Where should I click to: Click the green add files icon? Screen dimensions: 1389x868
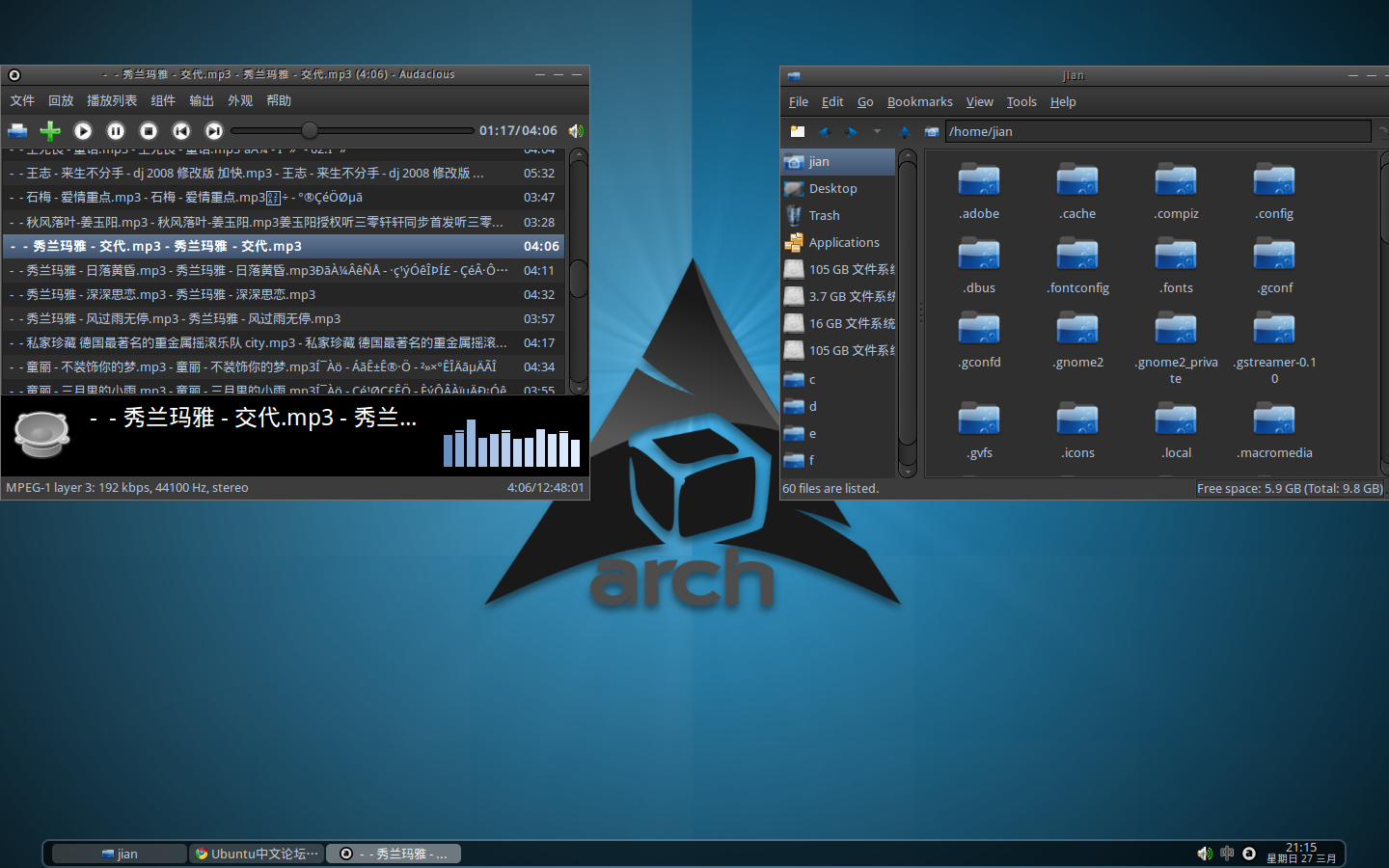pyautogui.click(x=50, y=130)
